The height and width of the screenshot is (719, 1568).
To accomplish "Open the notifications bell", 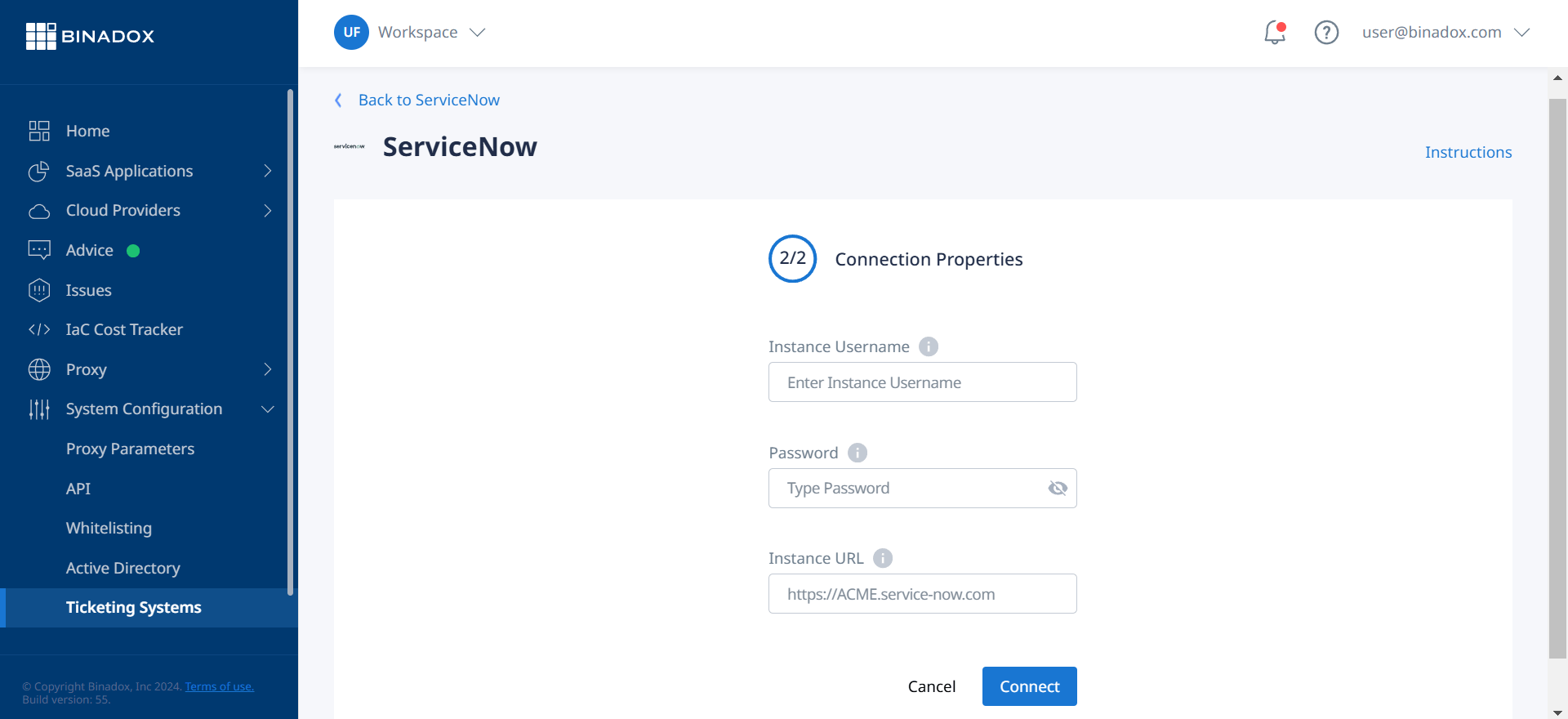I will [x=1275, y=33].
